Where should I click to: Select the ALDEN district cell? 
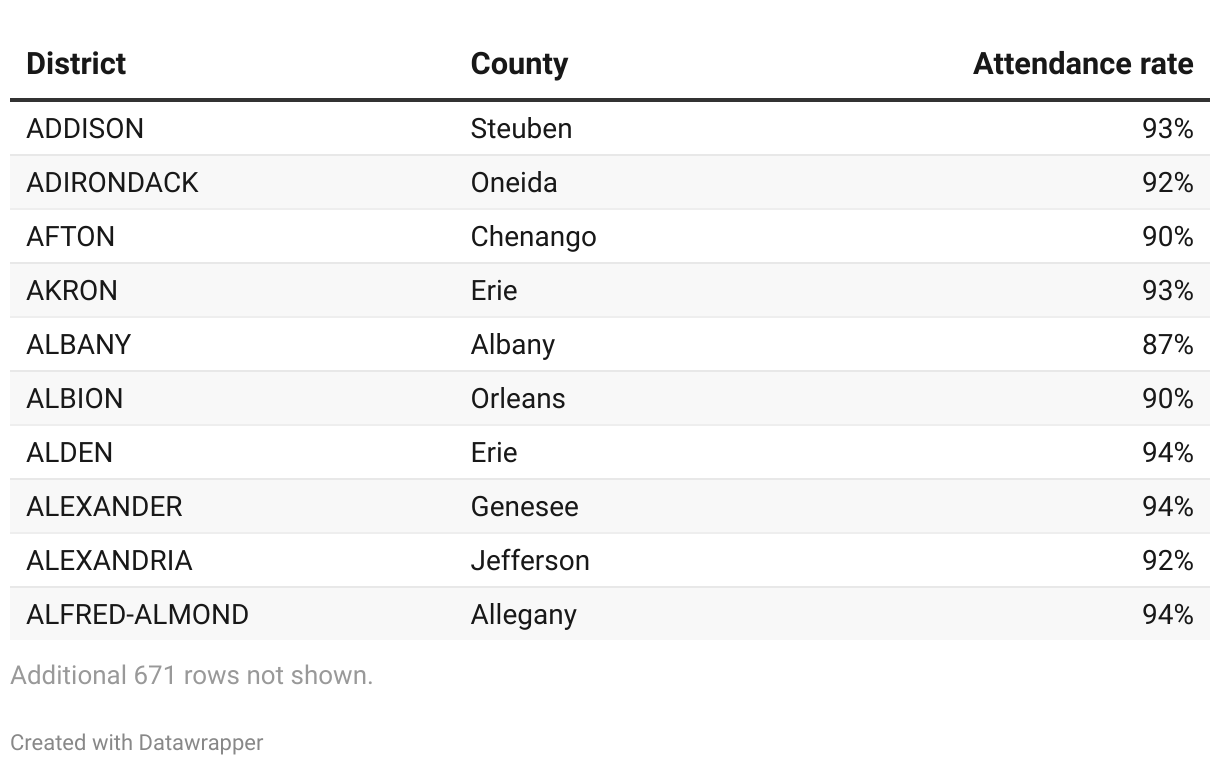click(70, 453)
